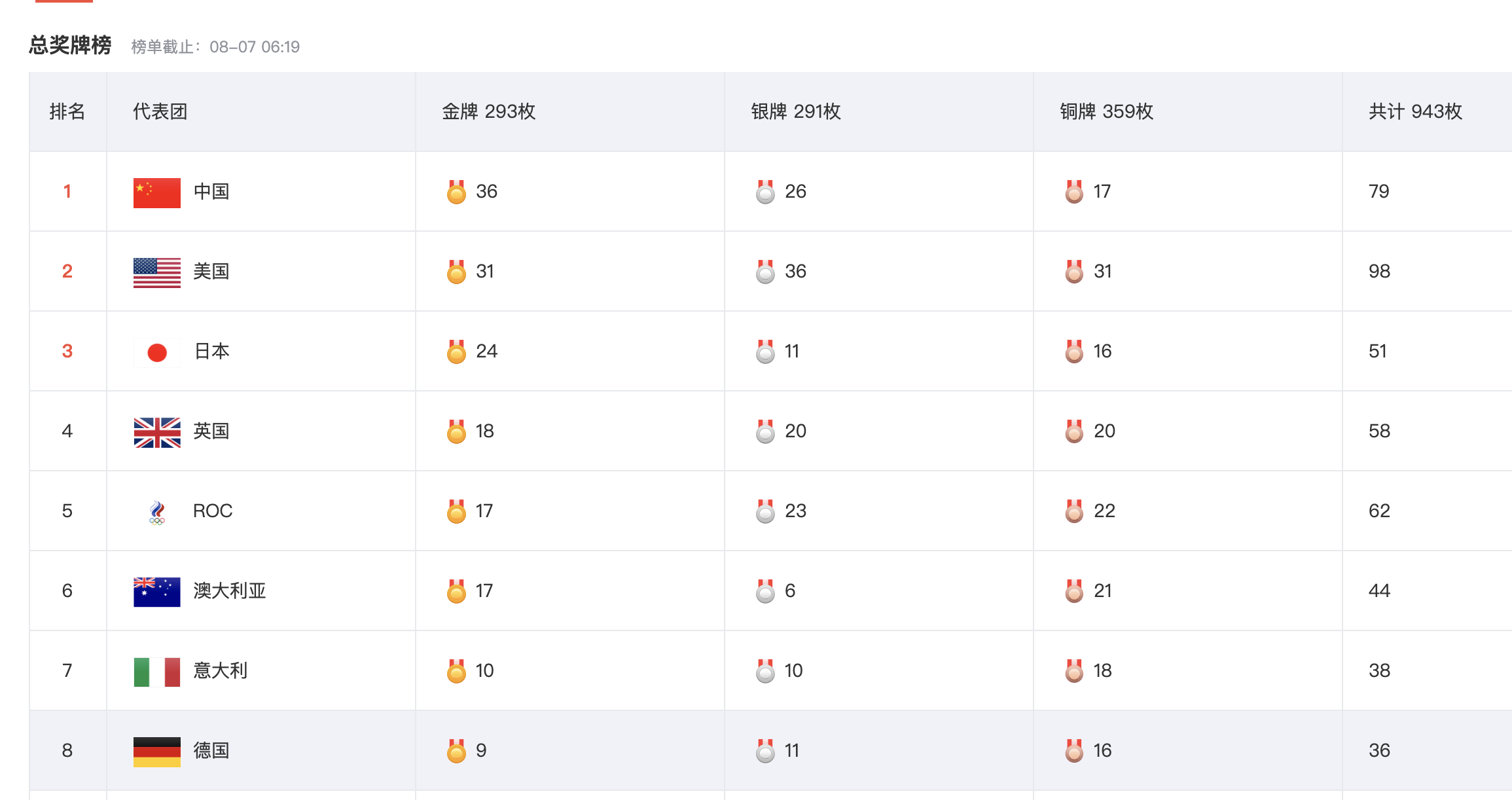Click China's silver medal icon
Screen dimensions: 1512x800
(x=765, y=192)
